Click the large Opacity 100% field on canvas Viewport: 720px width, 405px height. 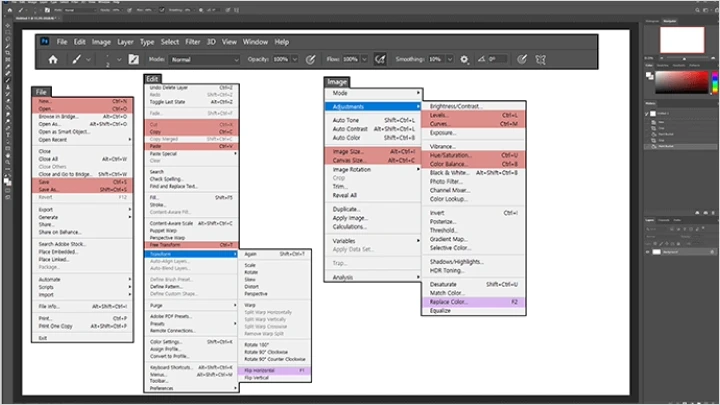pos(281,59)
